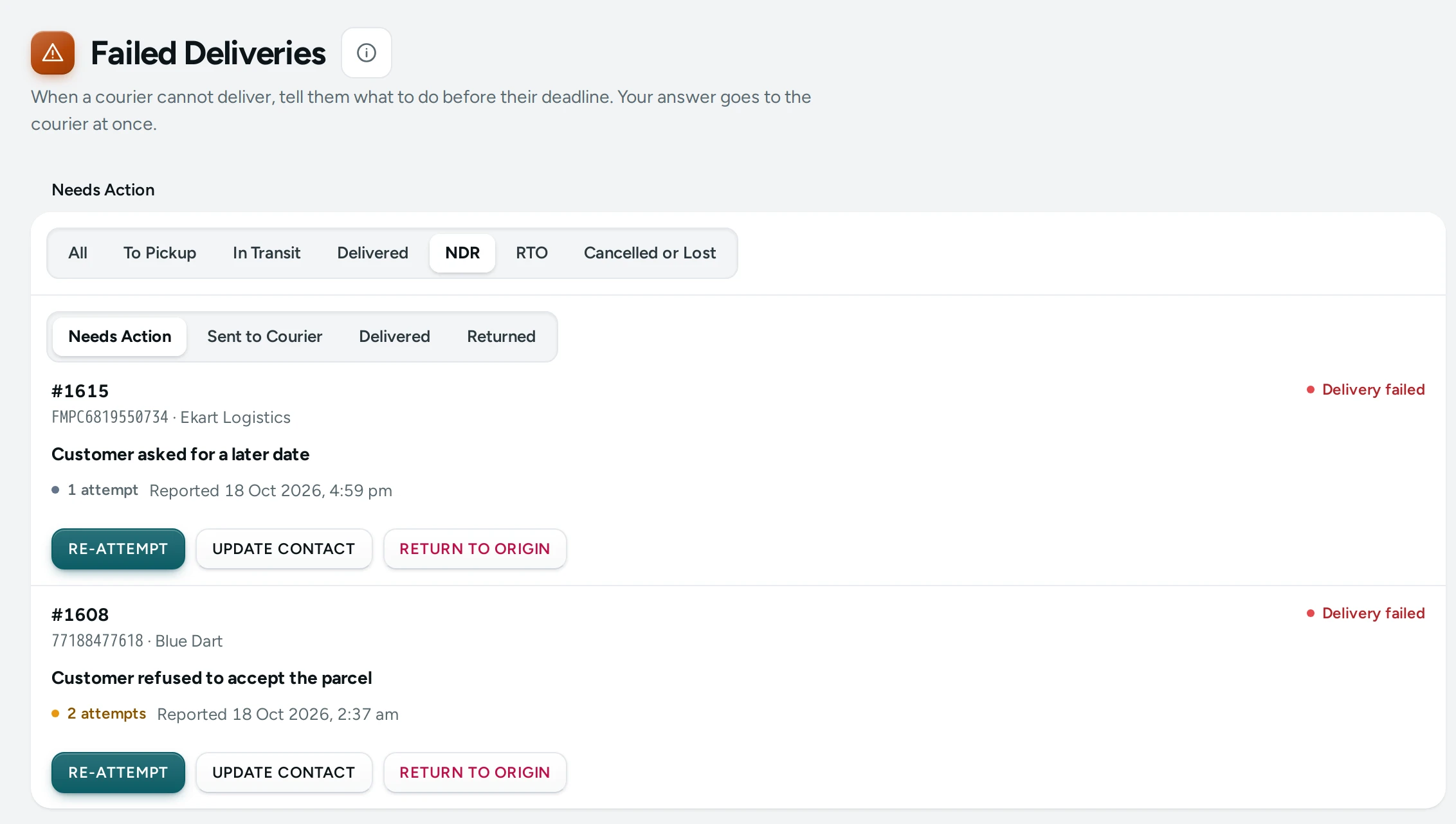1456x824 pixels.
Task: Open the Delivered sub-tab beside Sent to Courier
Action: pyautogui.click(x=394, y=337)
